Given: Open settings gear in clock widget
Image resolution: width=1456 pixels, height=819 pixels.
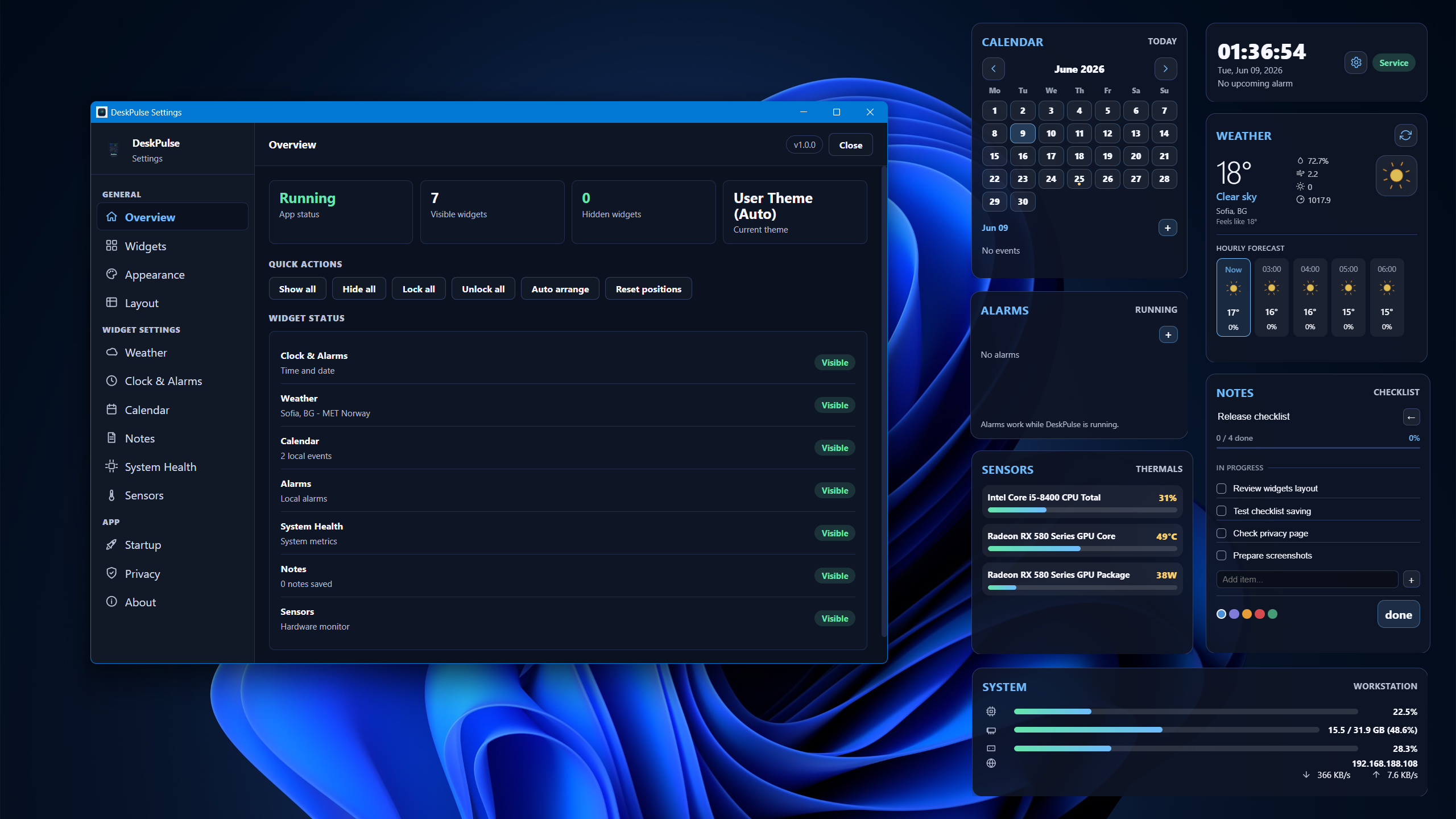Looking at the screenshot, I should pos(1356,63).
